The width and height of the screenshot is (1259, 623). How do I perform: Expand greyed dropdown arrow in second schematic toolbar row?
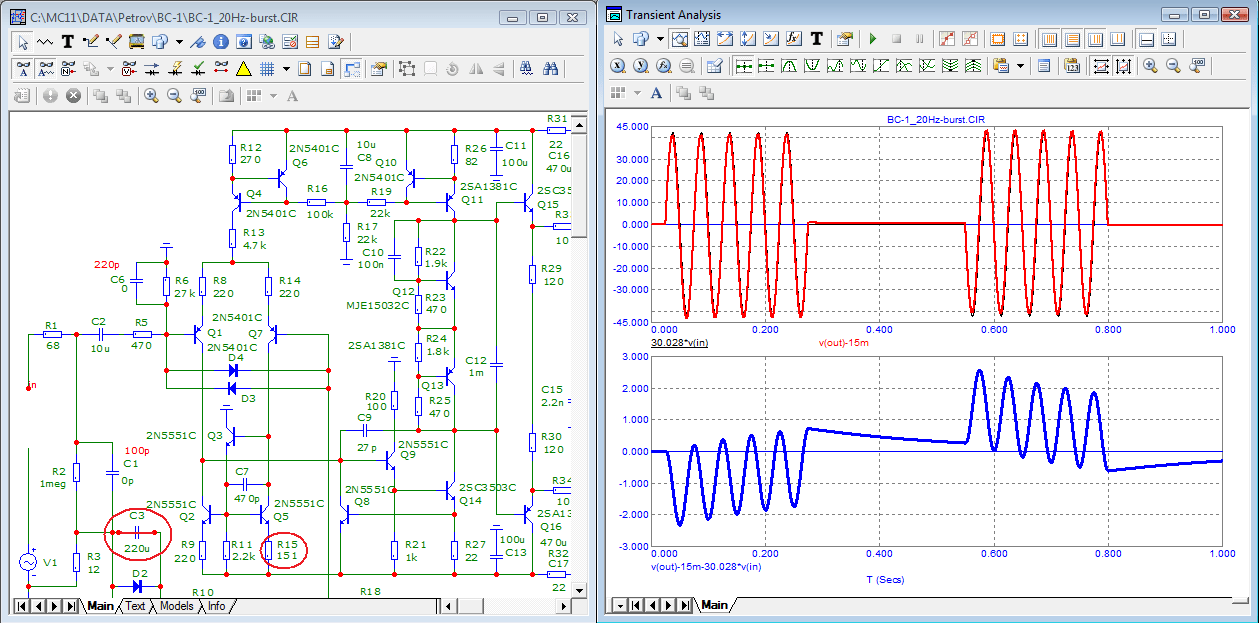coord(111,69)
